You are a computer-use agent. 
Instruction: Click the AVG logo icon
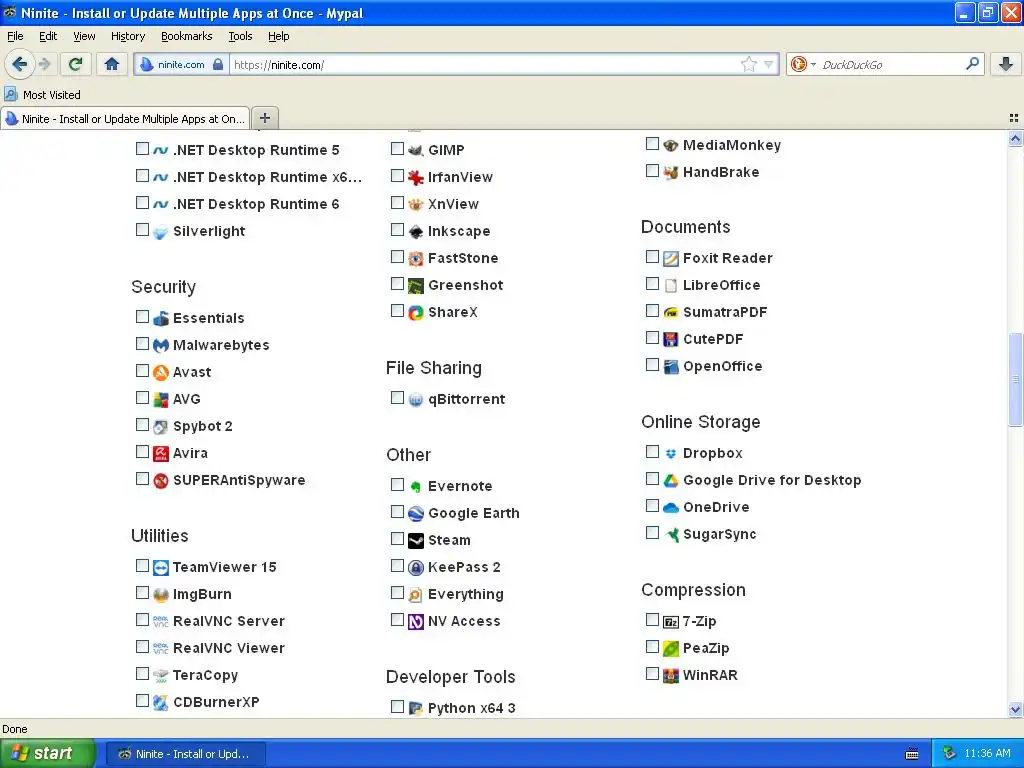coord(161,399)
